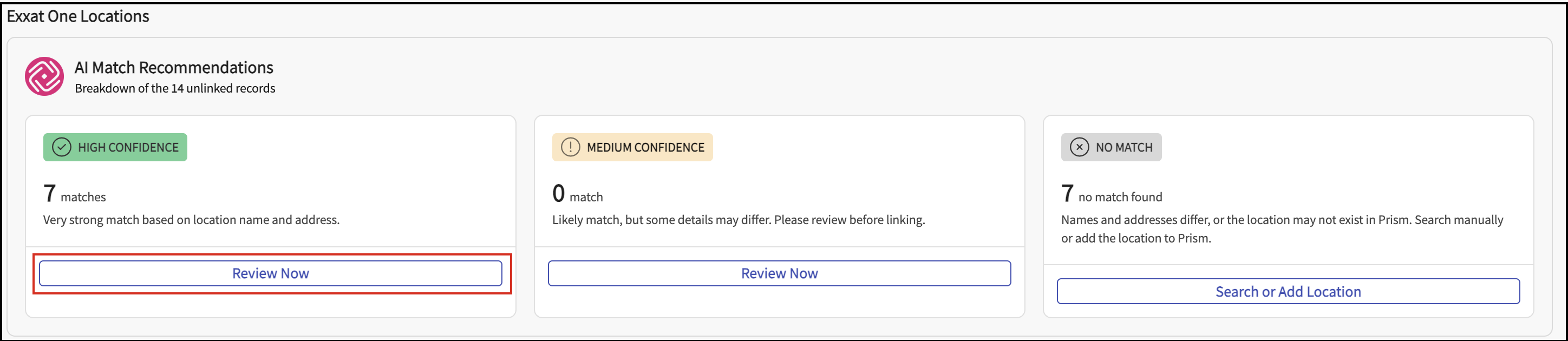The width and height of the screenshot is (1568, 341).
Task: Click the 0 match count
Action: (559, 194)
